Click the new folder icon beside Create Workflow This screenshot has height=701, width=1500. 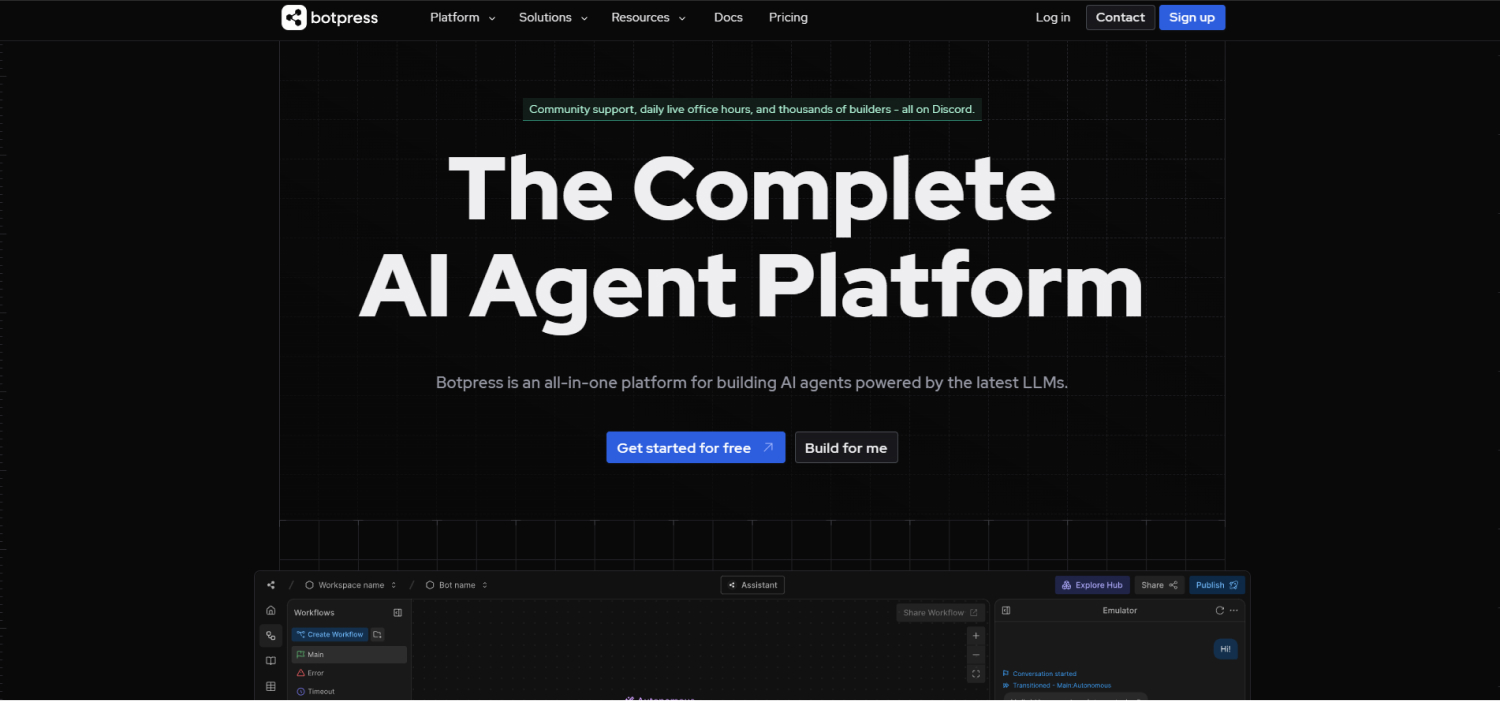pyautogui.click(x=377, y=634)
